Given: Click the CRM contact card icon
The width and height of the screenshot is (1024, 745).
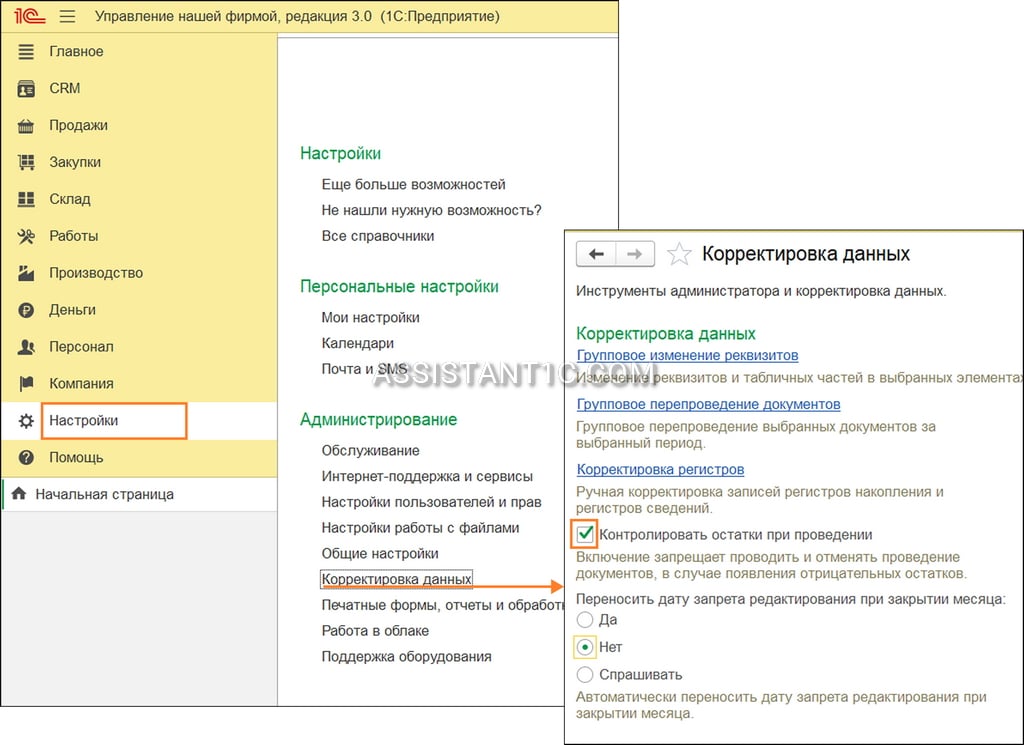Looking at the screenshot, I should [26, 88].
